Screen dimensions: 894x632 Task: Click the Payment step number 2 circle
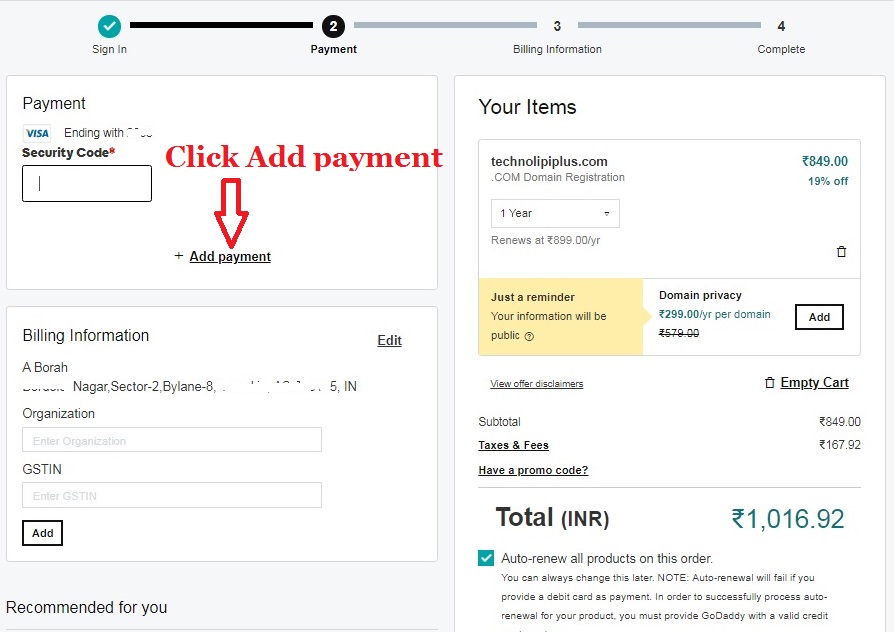tap(333, 26)
